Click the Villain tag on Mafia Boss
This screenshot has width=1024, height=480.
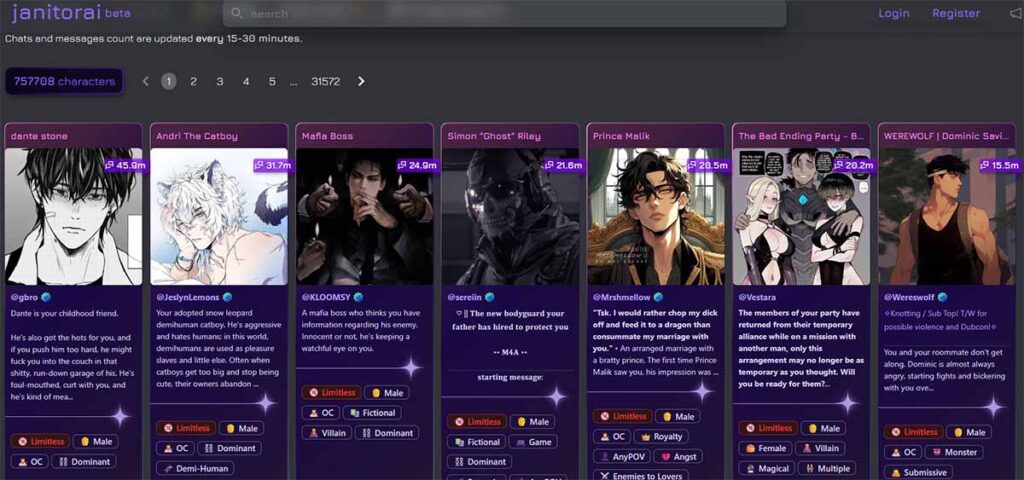[x=327, y=433]
